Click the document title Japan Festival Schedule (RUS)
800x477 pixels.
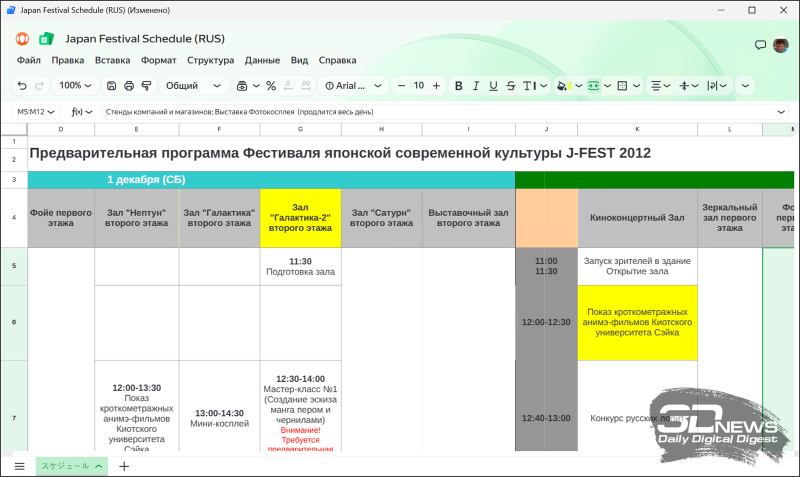pyautogui.click(x=145, y=39)
